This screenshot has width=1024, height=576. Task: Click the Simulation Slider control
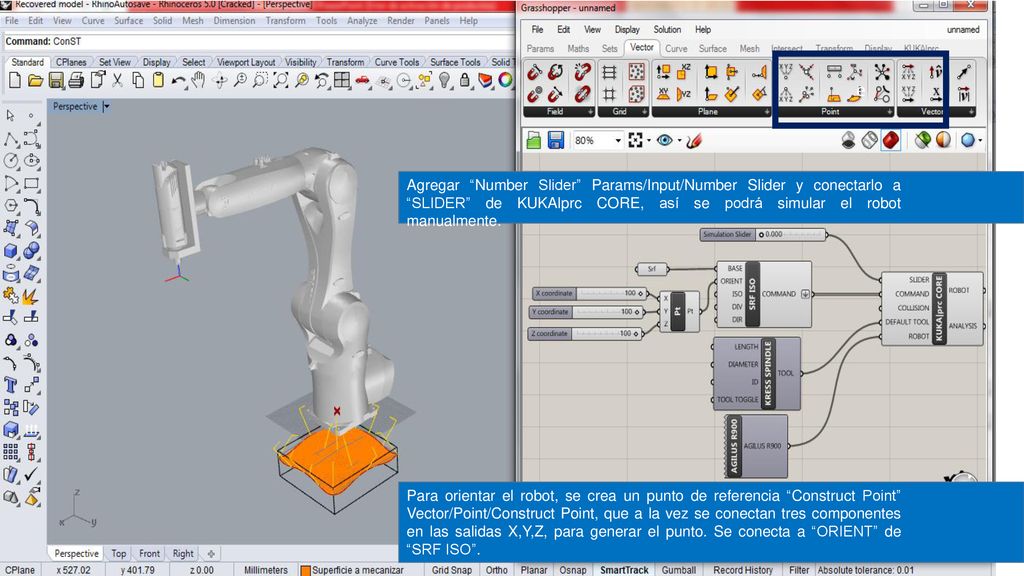point(763,234)
